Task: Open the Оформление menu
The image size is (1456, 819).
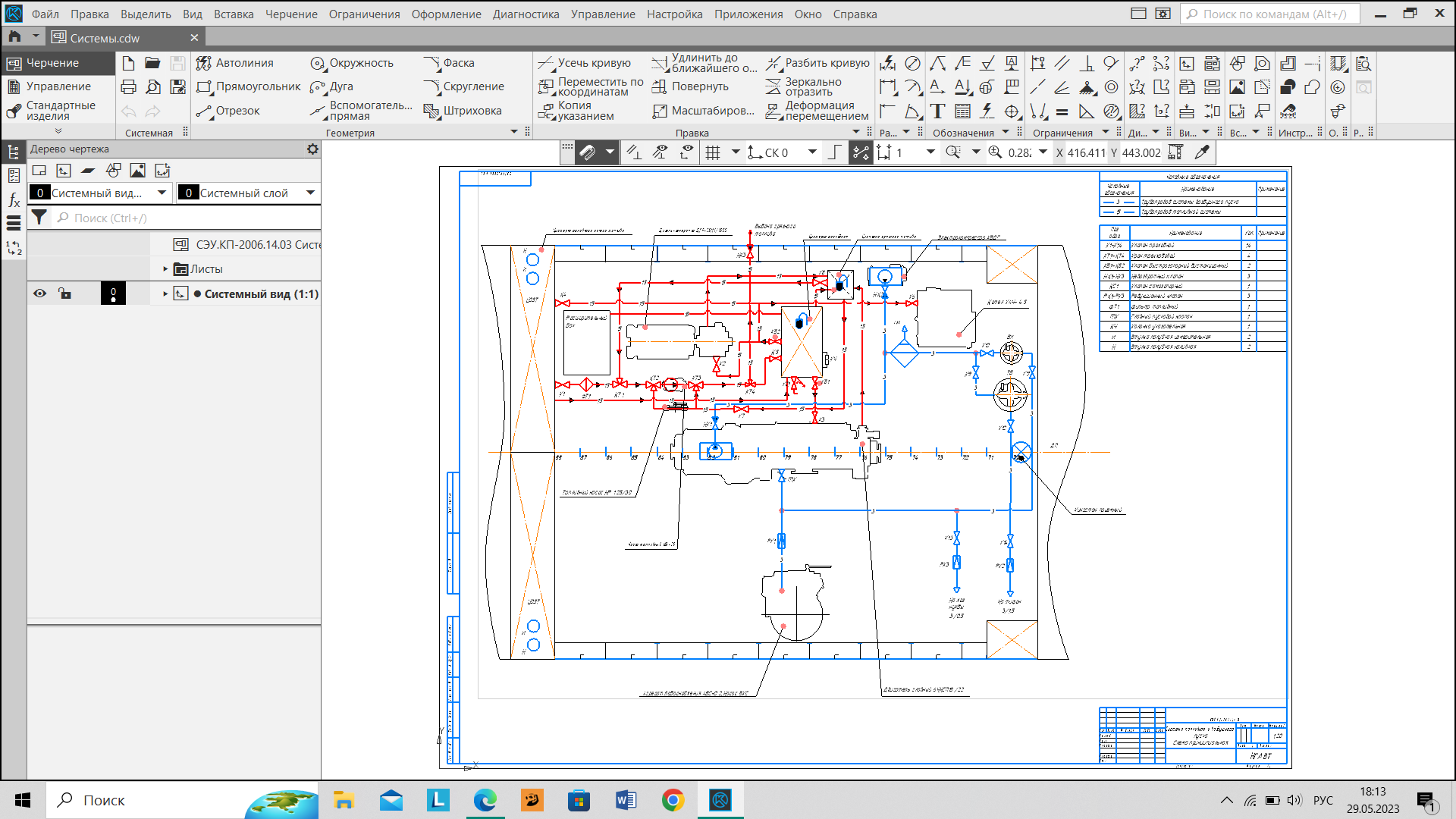Action: pyautogui.click(x=446, y=14)
